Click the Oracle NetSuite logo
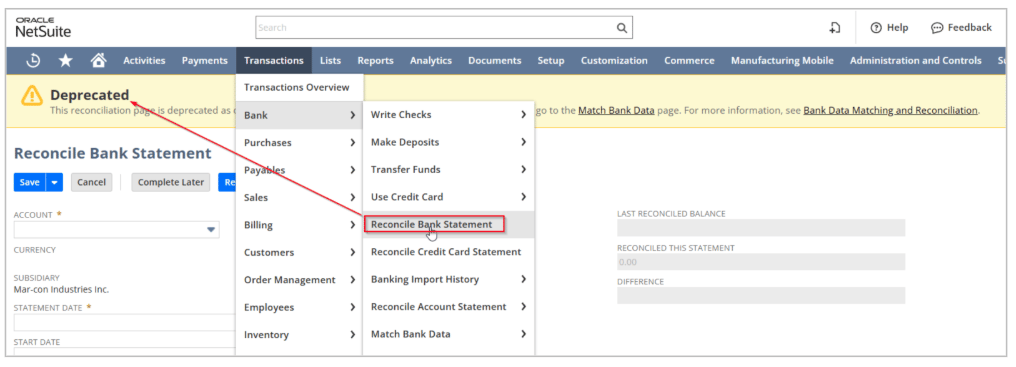 [x=43, y=27]
